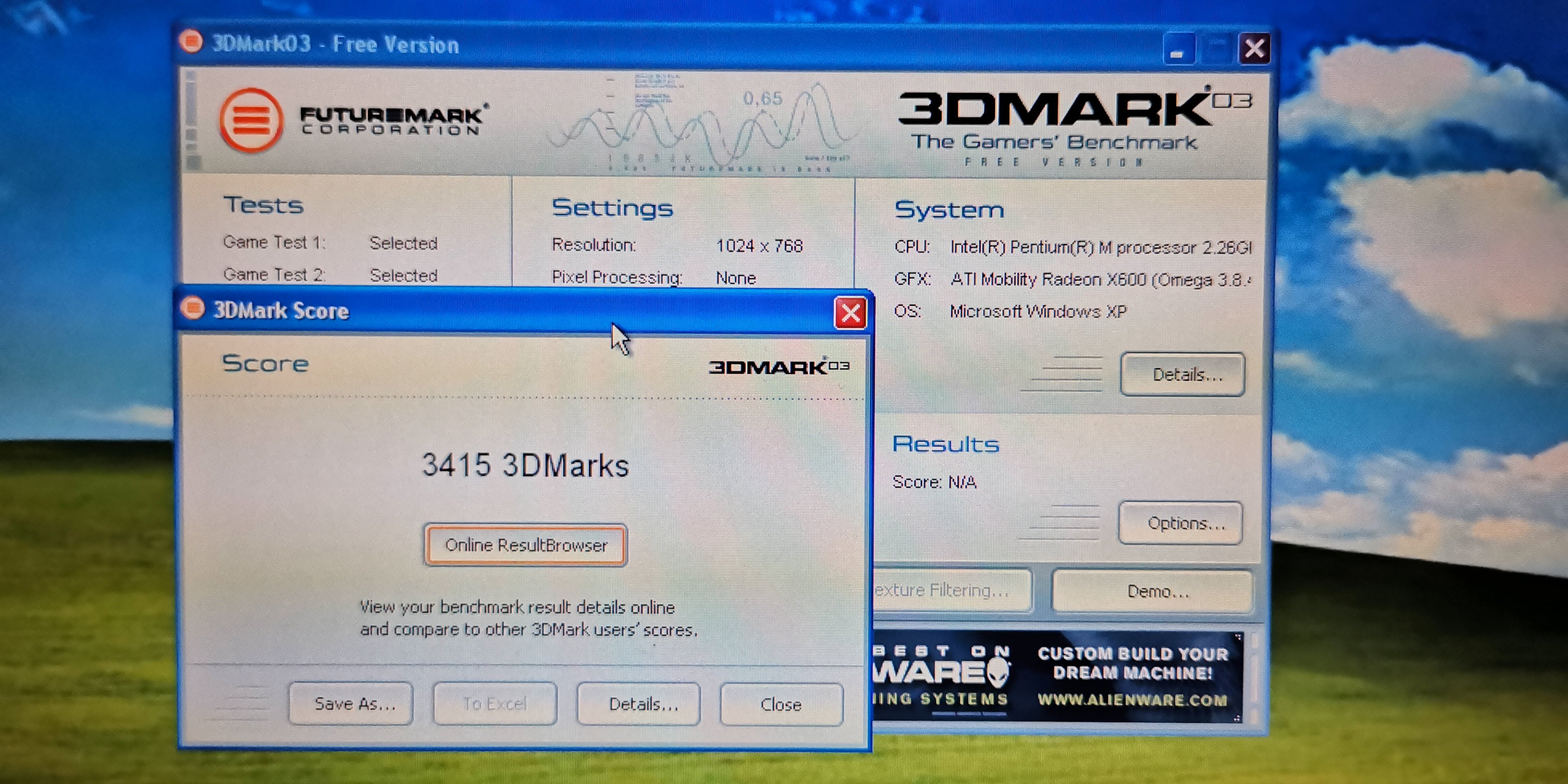Click the 3DMark Score dialog title icon
Viewport: 1568px width, 784px height.
194,309
